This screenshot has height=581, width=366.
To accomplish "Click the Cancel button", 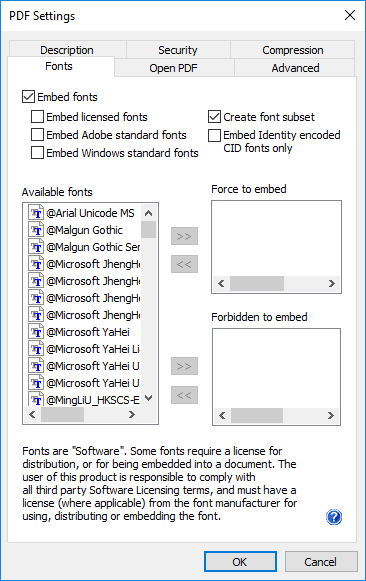I will pyautogui.click(x=321, y=562).
